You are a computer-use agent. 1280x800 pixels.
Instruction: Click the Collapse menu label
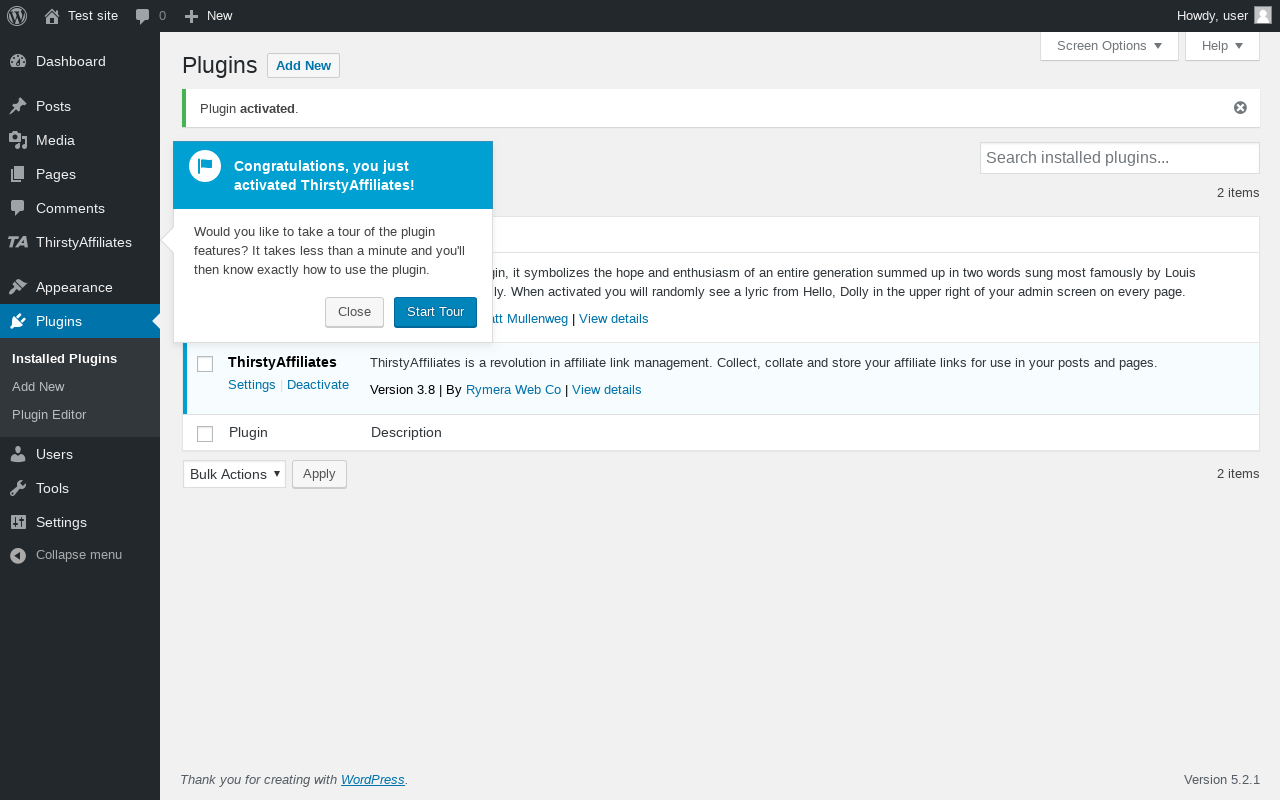(79, 555)
